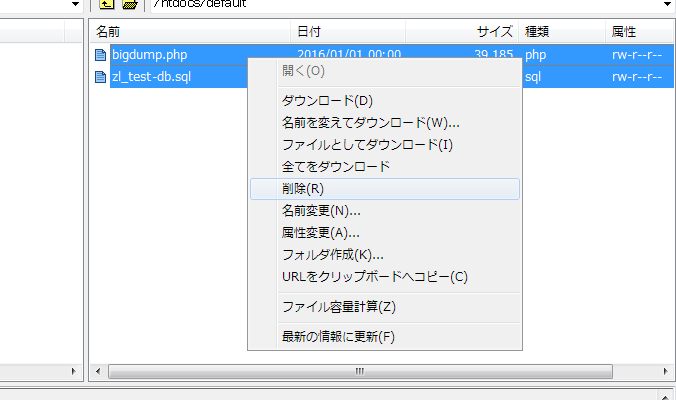Choose ダウンロード(D) from context menu
The height and width of the screenshot is (400, 676).
click(327, 101)
